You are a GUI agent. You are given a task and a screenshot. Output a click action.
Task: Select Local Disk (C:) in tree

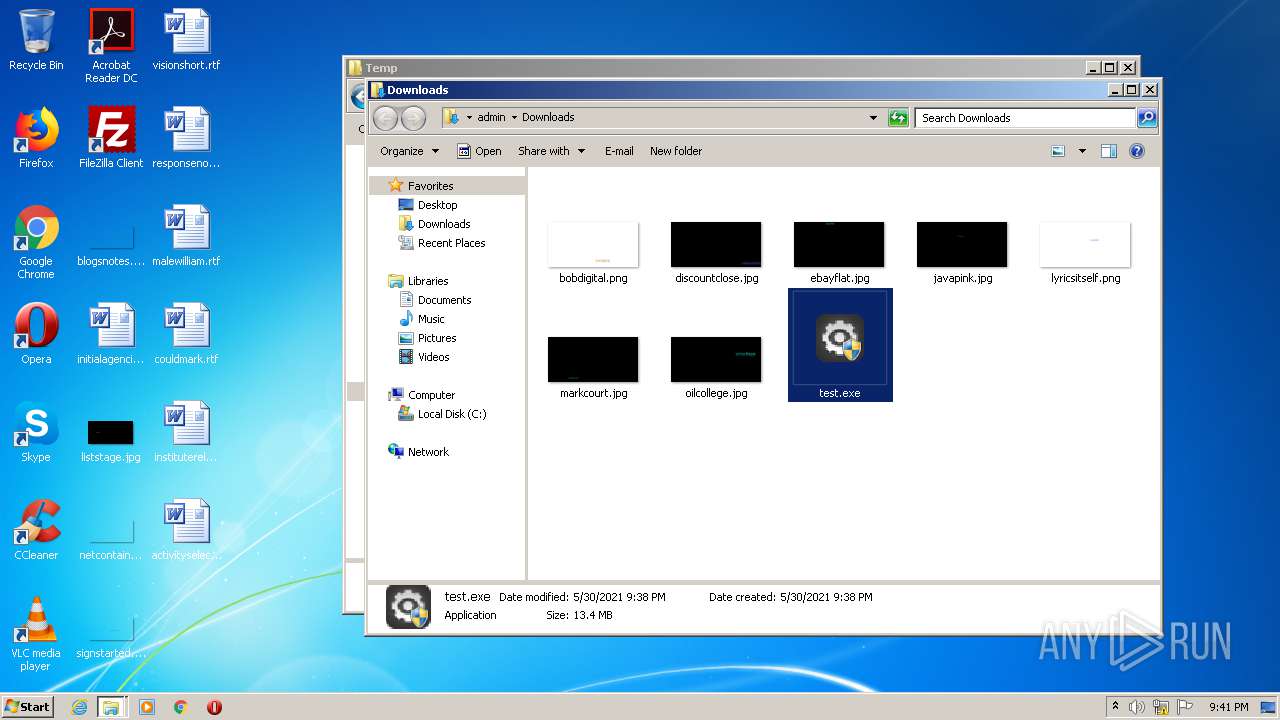(x=442, y=414)
